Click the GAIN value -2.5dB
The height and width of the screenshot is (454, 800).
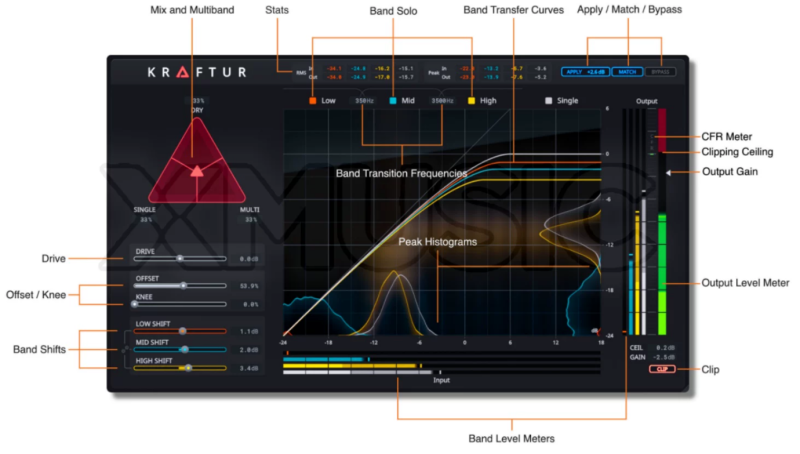[664, 357]
